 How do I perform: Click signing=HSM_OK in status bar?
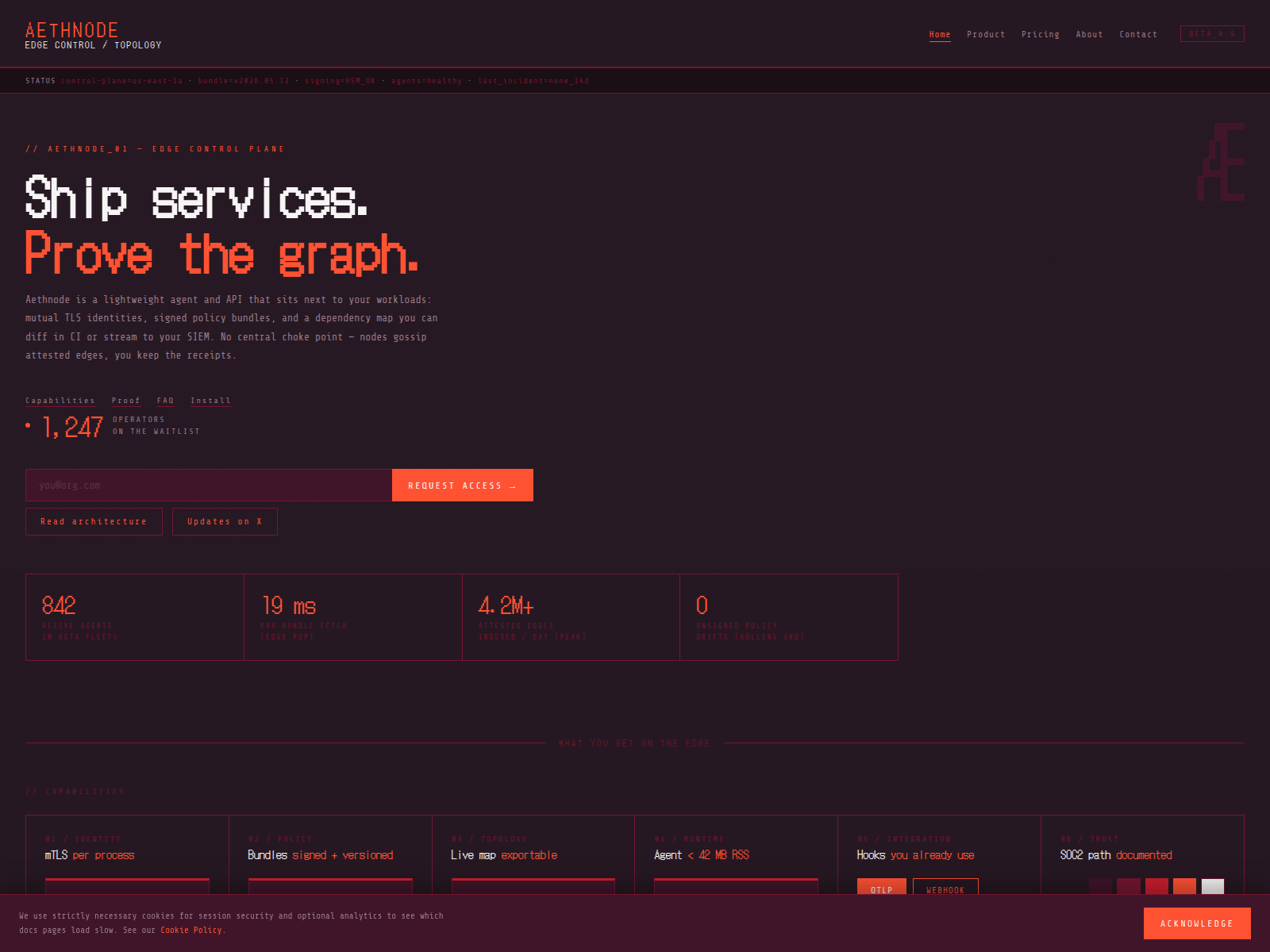tap(340, 81)
